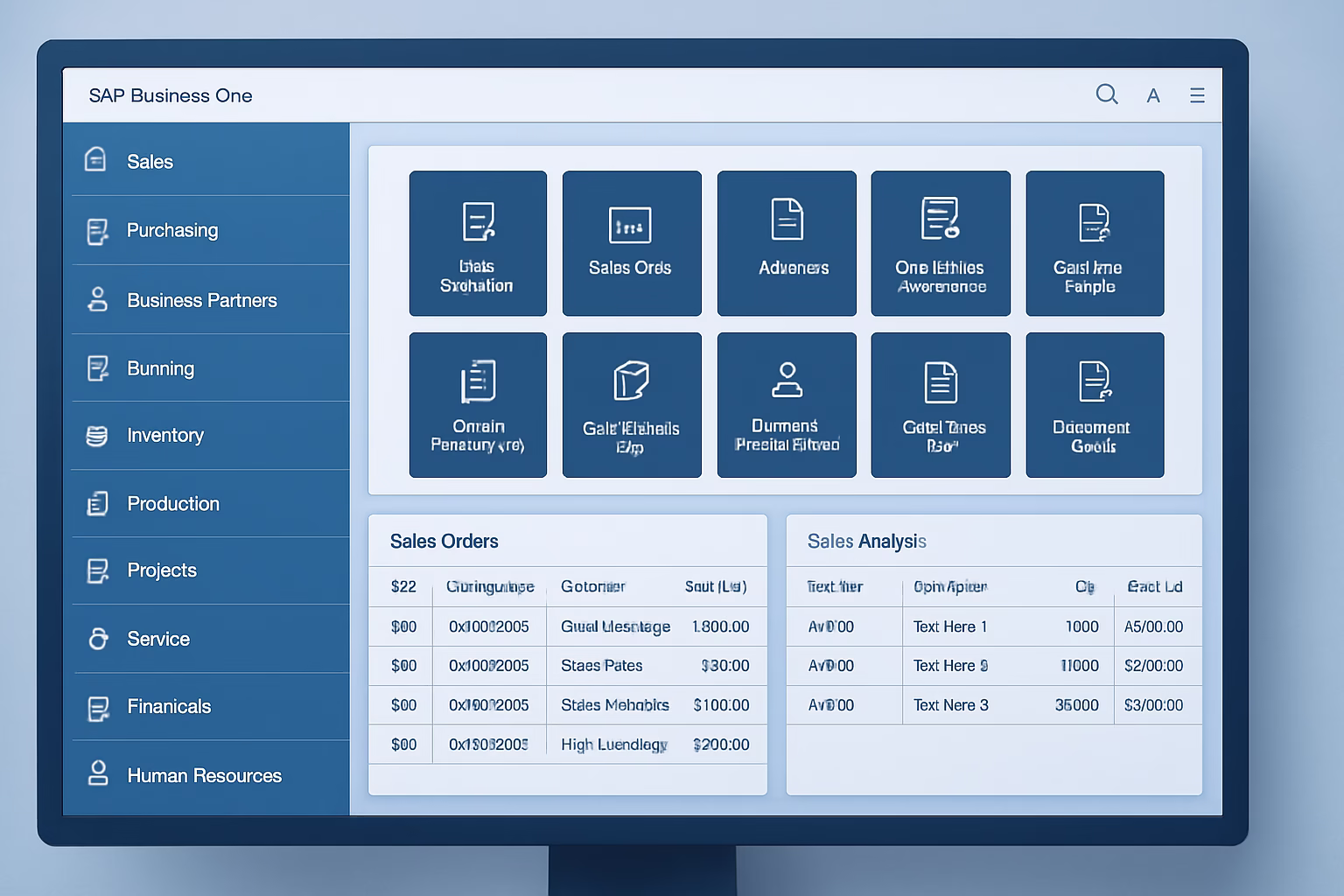The width and height of the screenshot is (1344, 896).
Task: Open the 'Onrain Penatury' tile
Action: pos(478,405)
